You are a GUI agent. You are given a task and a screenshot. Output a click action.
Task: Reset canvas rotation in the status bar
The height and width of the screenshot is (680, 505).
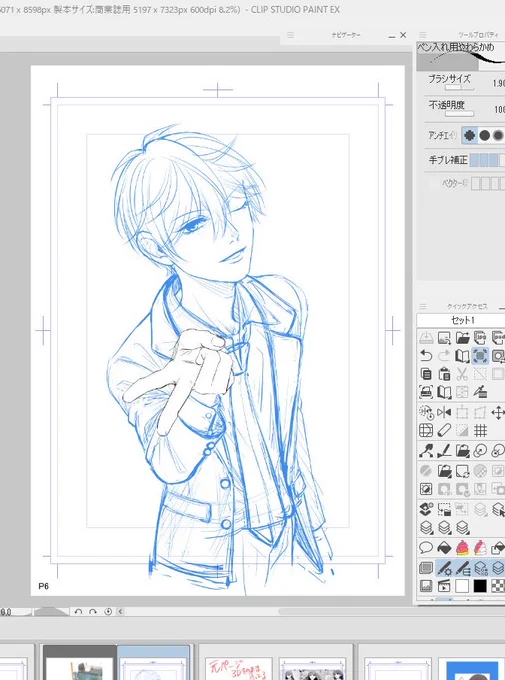[x=108, y=611]
